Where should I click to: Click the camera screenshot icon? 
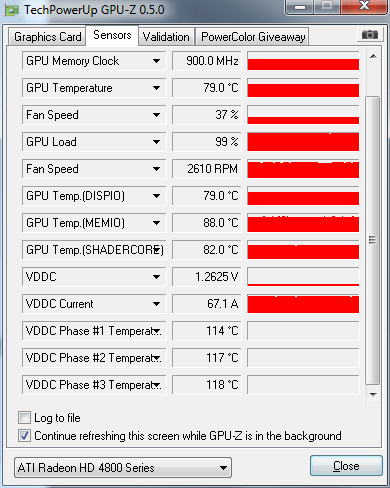click(369, 35)
